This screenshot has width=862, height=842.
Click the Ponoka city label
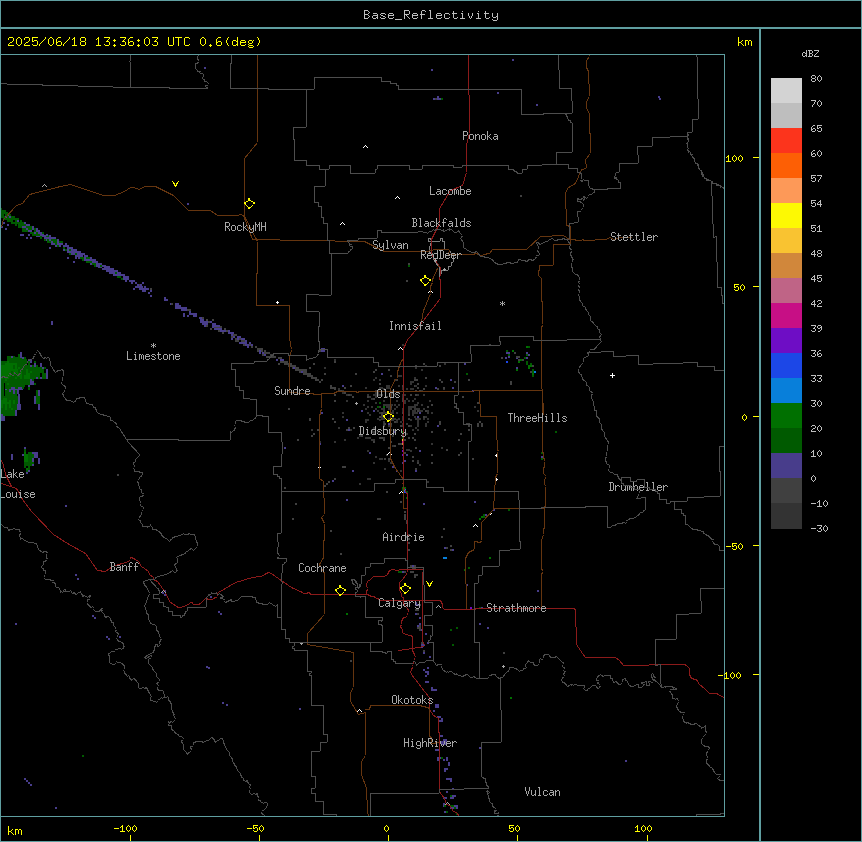click(480, 136)
